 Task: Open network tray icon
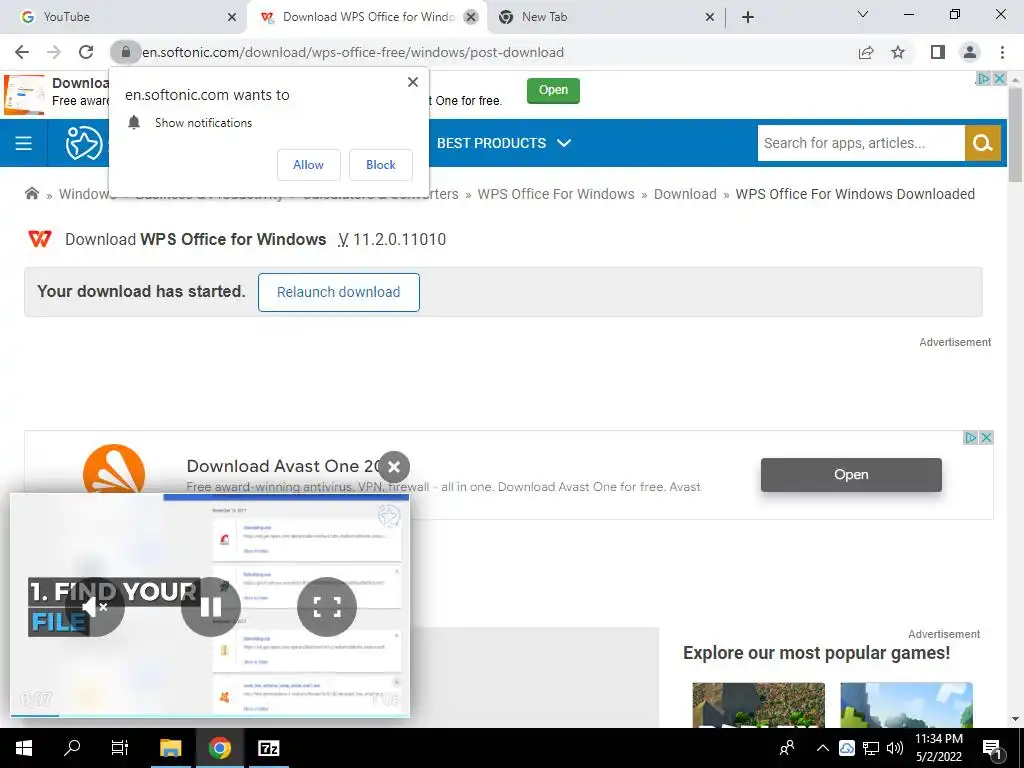(871, 748)
